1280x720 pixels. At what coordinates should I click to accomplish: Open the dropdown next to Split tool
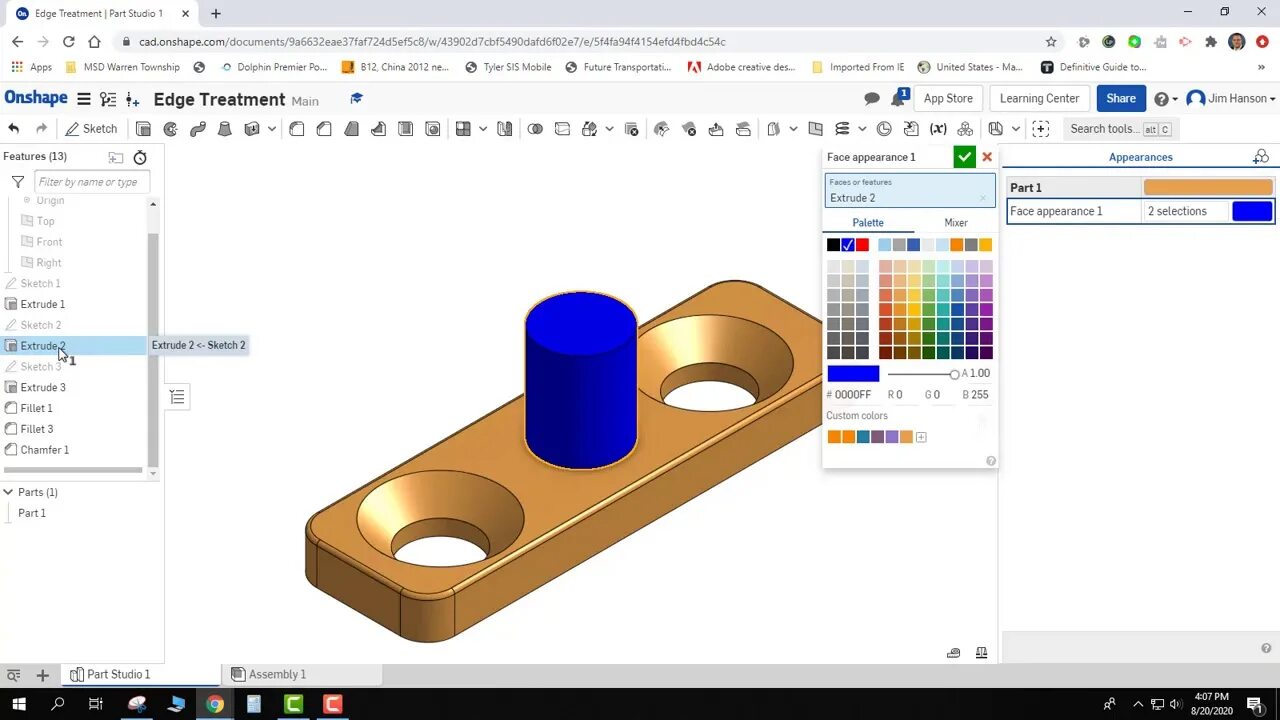(x=609, y=129)
